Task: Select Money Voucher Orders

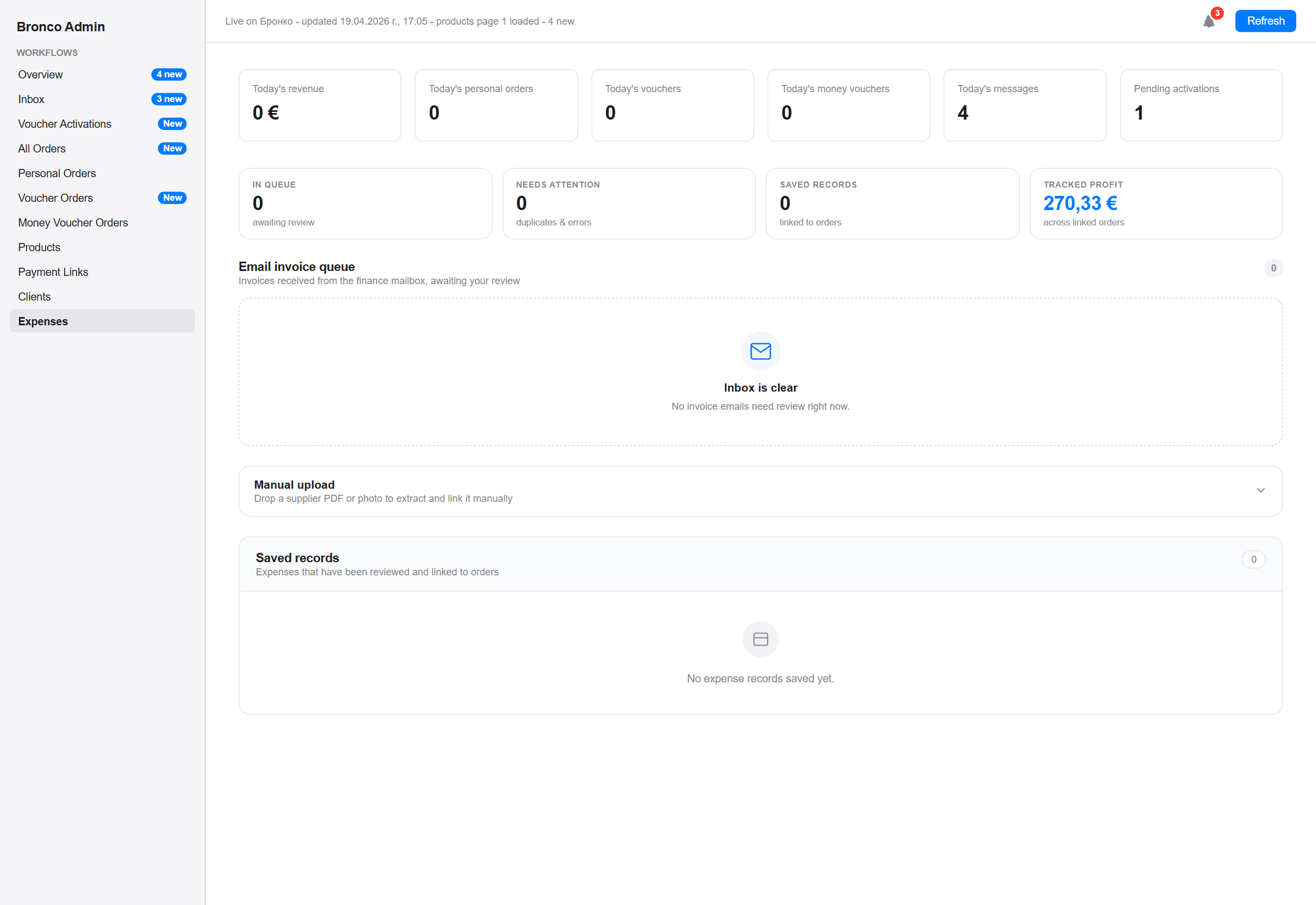Action: (x=72, y=222)
